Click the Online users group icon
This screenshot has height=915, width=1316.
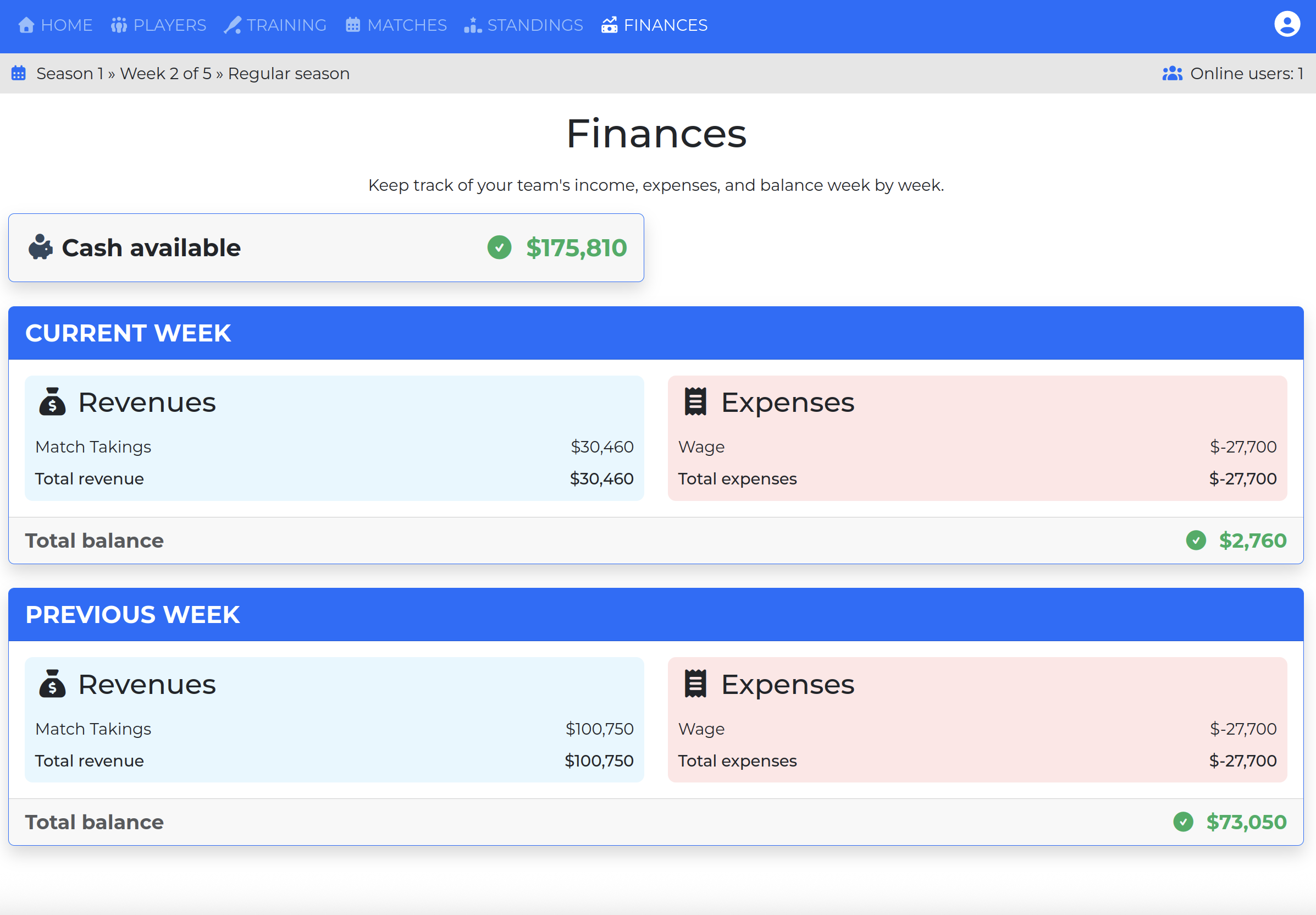1171,73
